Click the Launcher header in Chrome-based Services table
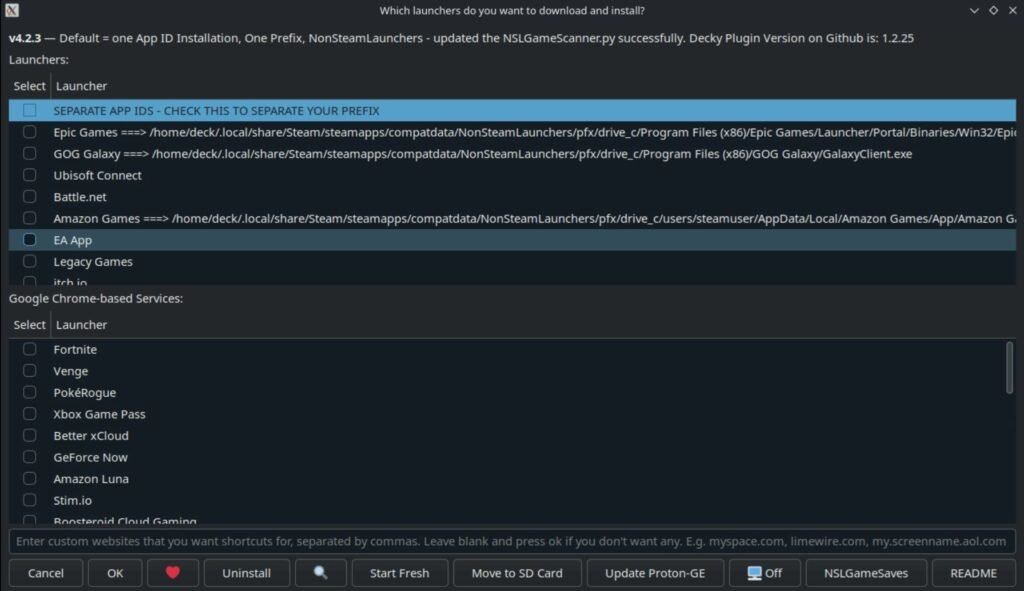Screen dimensions: 1024x591 tap(82, 325)
